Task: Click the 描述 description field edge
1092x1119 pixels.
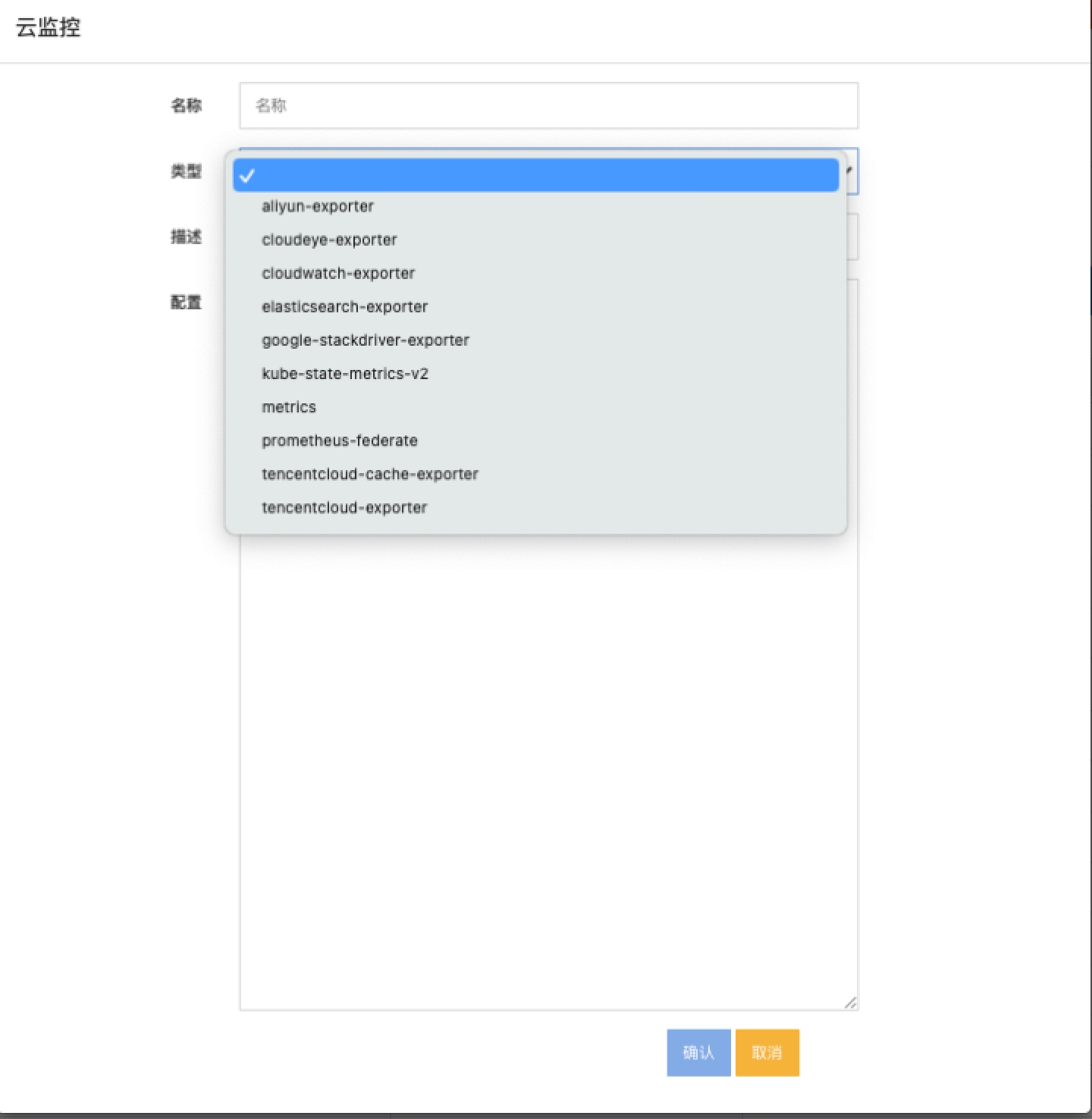Action: point(853,237)
